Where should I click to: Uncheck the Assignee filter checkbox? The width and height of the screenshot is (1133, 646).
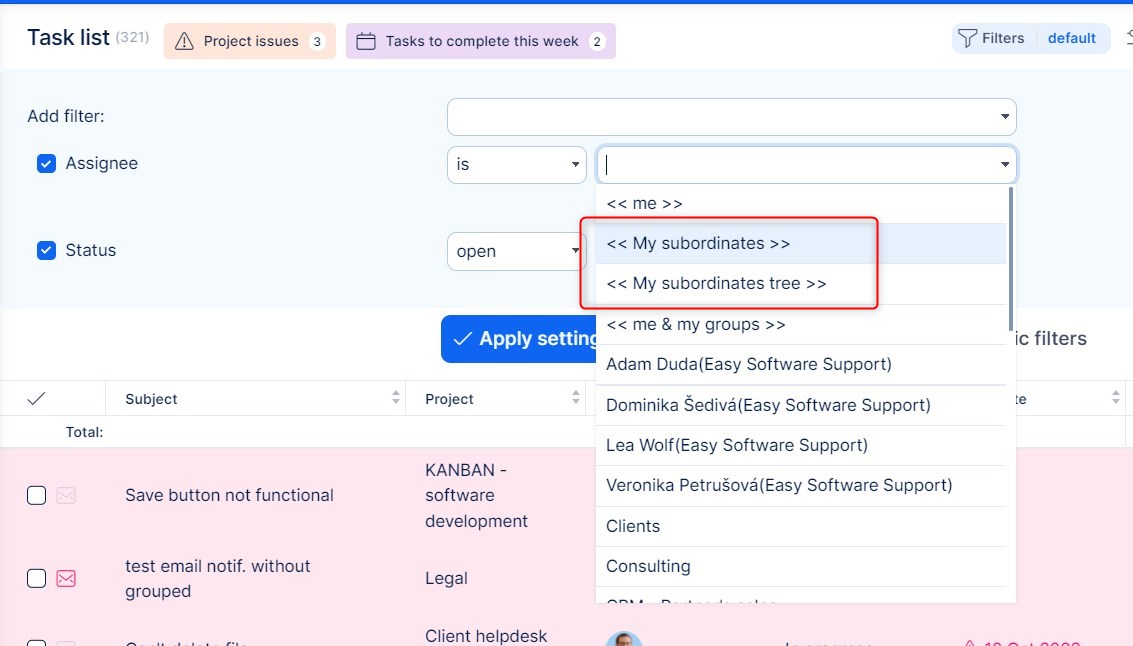click(46, 163)
